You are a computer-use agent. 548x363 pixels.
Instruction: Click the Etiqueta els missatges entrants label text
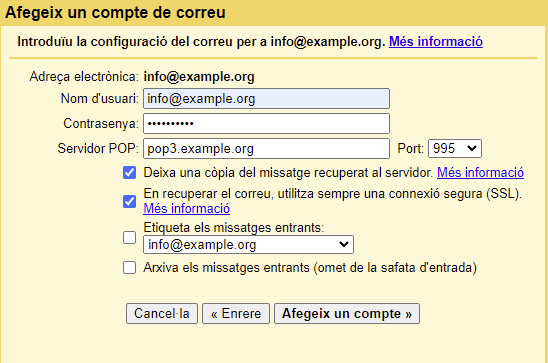tap(233, 228)
